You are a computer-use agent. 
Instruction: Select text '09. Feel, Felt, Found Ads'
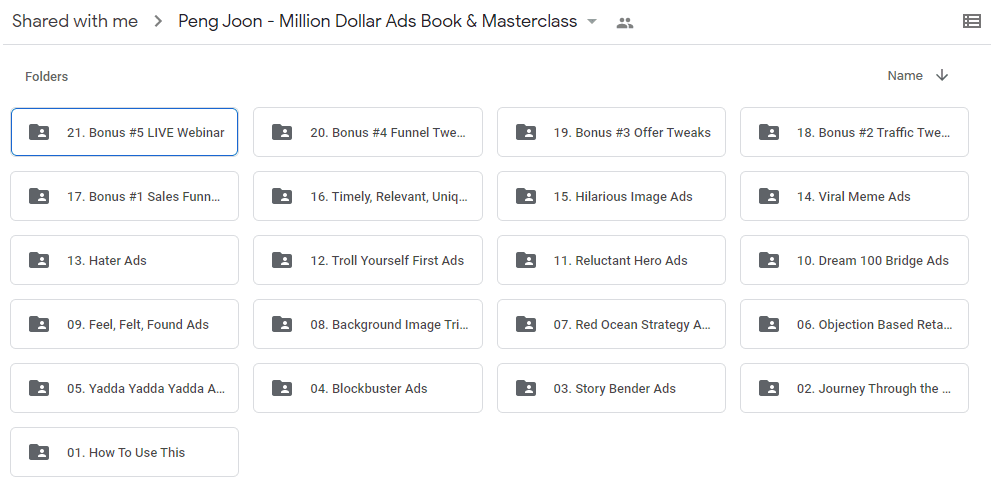click(x=138, y=324)
